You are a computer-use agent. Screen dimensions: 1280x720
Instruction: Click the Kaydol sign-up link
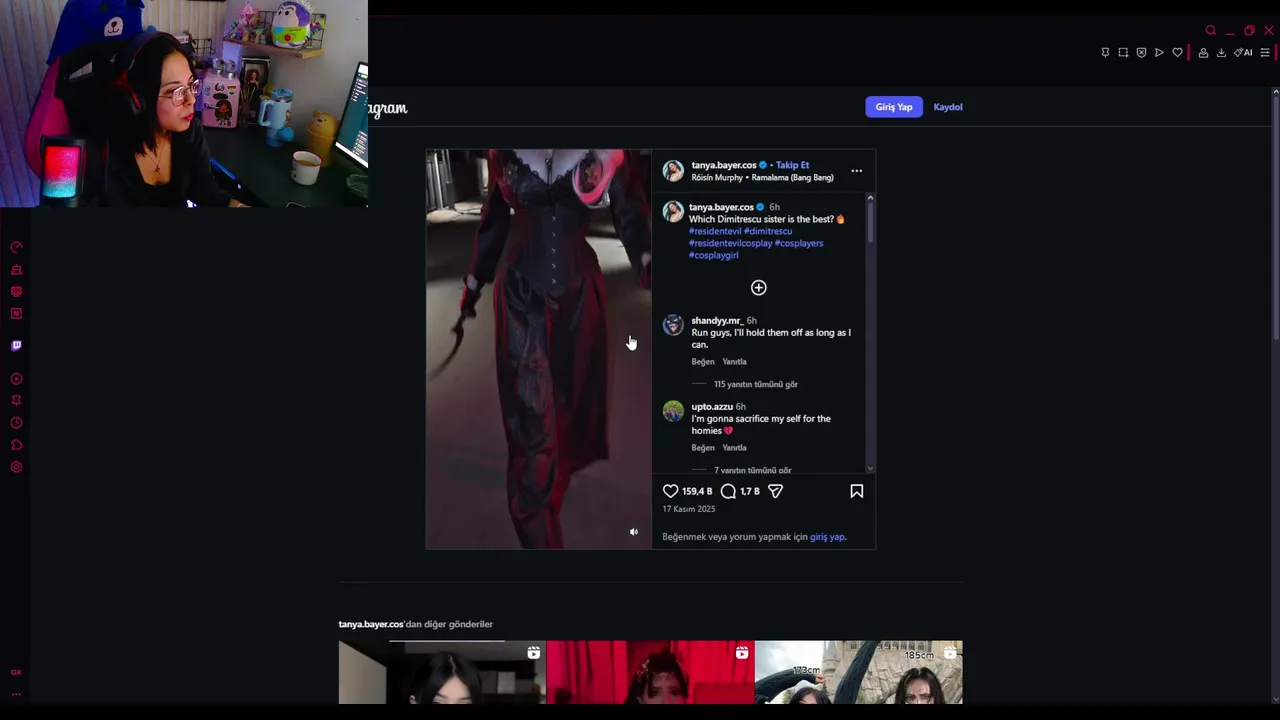948,107
